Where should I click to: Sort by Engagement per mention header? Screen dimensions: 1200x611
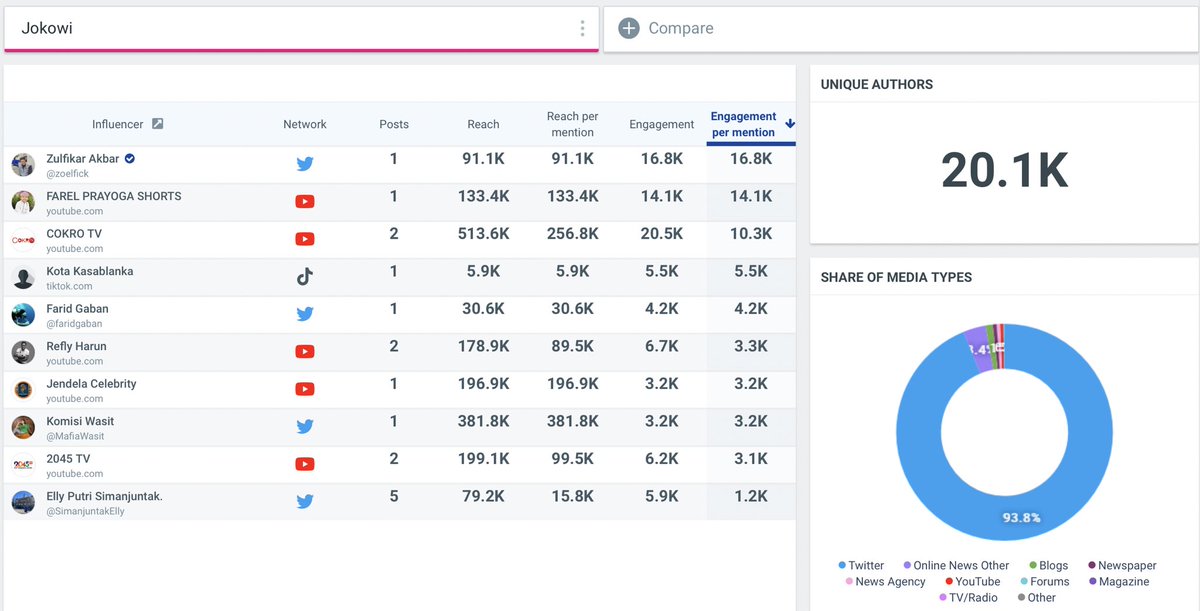click(x=743, y=124)
